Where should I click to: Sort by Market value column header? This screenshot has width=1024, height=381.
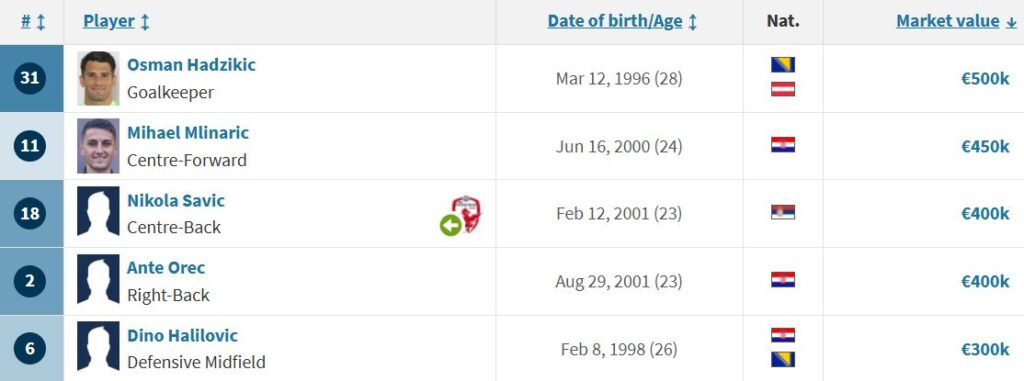click(956, 22)
